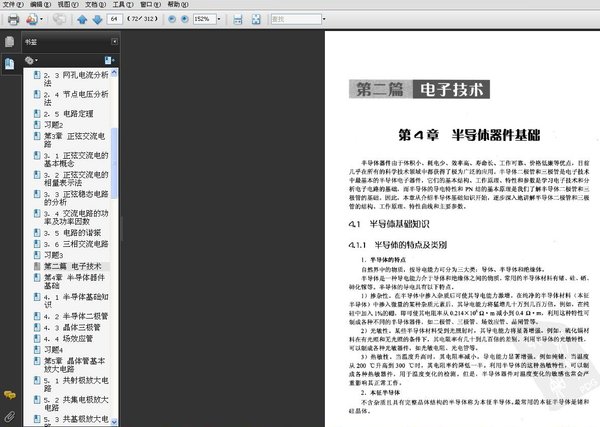Click bookmark list scroll-up arrow
Image resolution: width=600 pixels, height=427 pixels.
(x=114, y=73)
